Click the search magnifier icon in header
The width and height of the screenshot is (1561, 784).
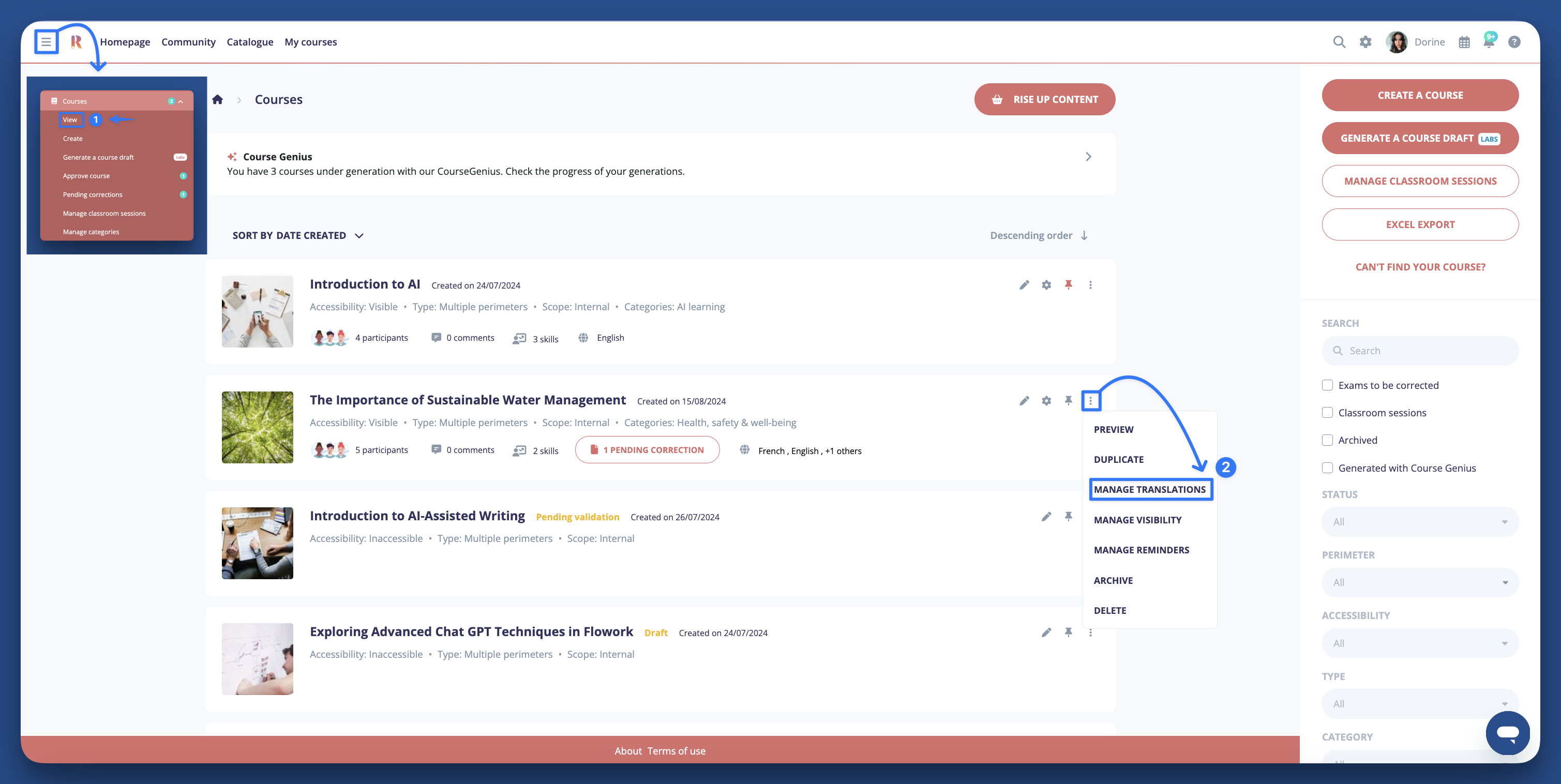coord(1339,42)
